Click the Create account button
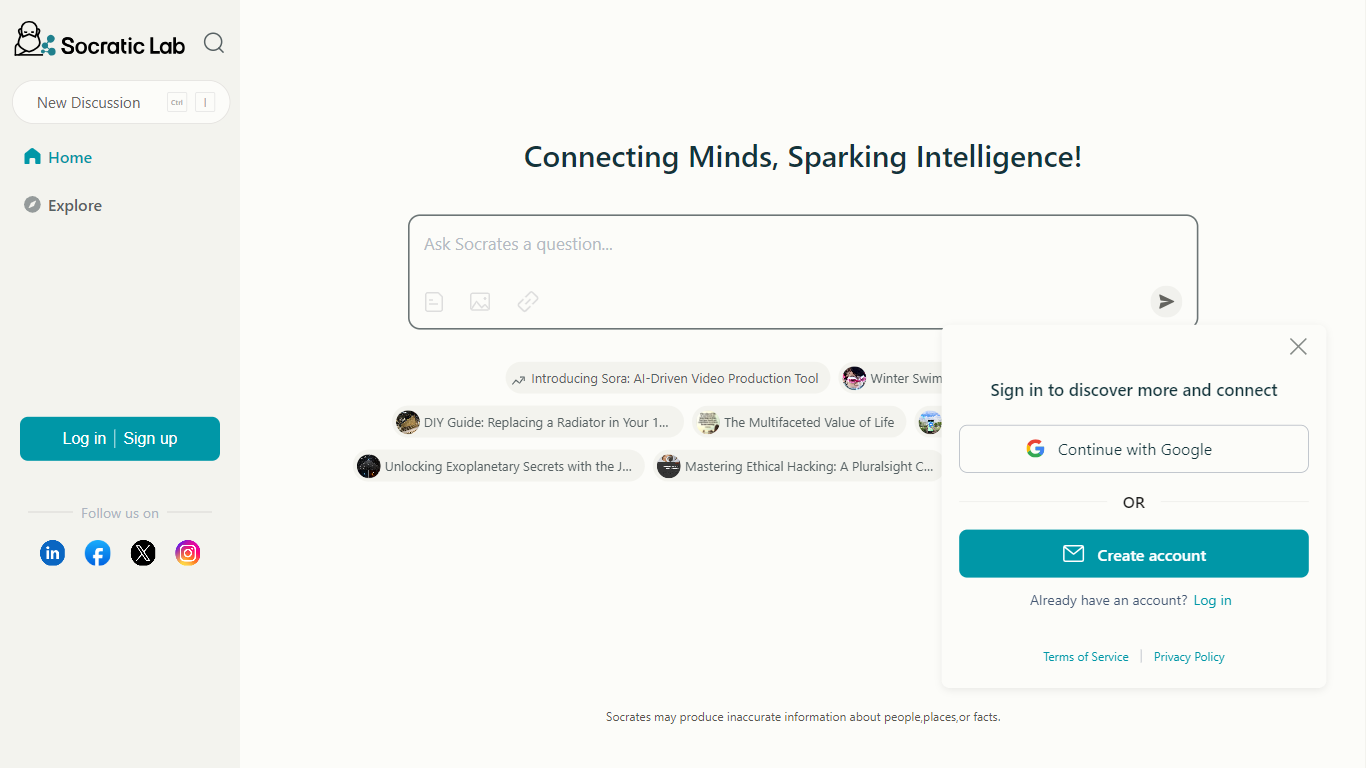 pos(1134,554)
